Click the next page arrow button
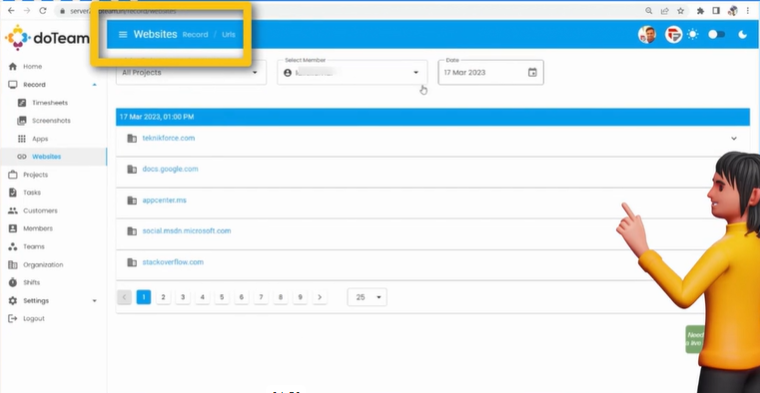The height and width of the screenshot is (393, 760). coord(319,297)
